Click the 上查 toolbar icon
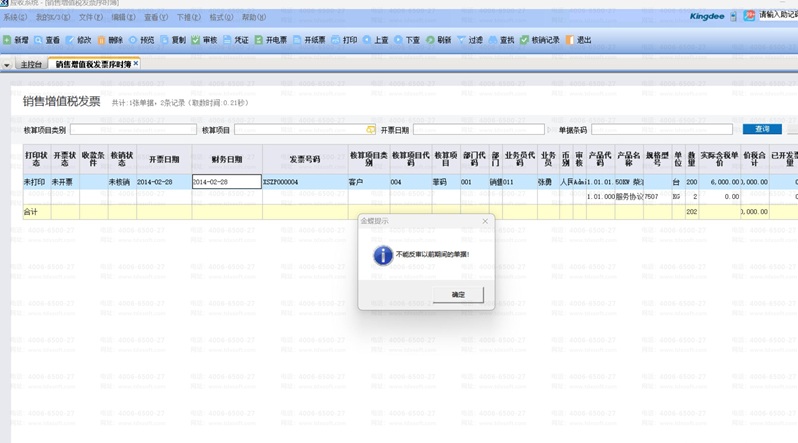Image resolution: width=798 pixels, height=443 pixels. click(367, 40)
